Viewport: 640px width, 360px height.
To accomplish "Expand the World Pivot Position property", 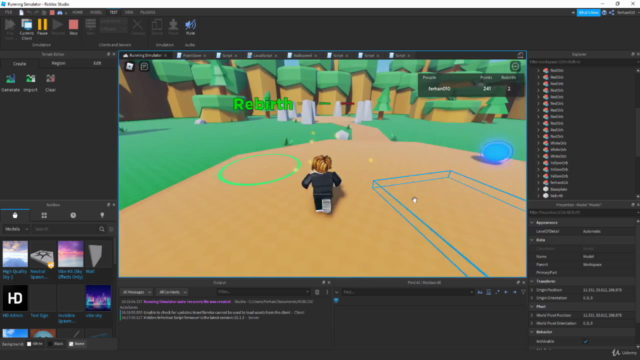I will [x=532, y=315].
